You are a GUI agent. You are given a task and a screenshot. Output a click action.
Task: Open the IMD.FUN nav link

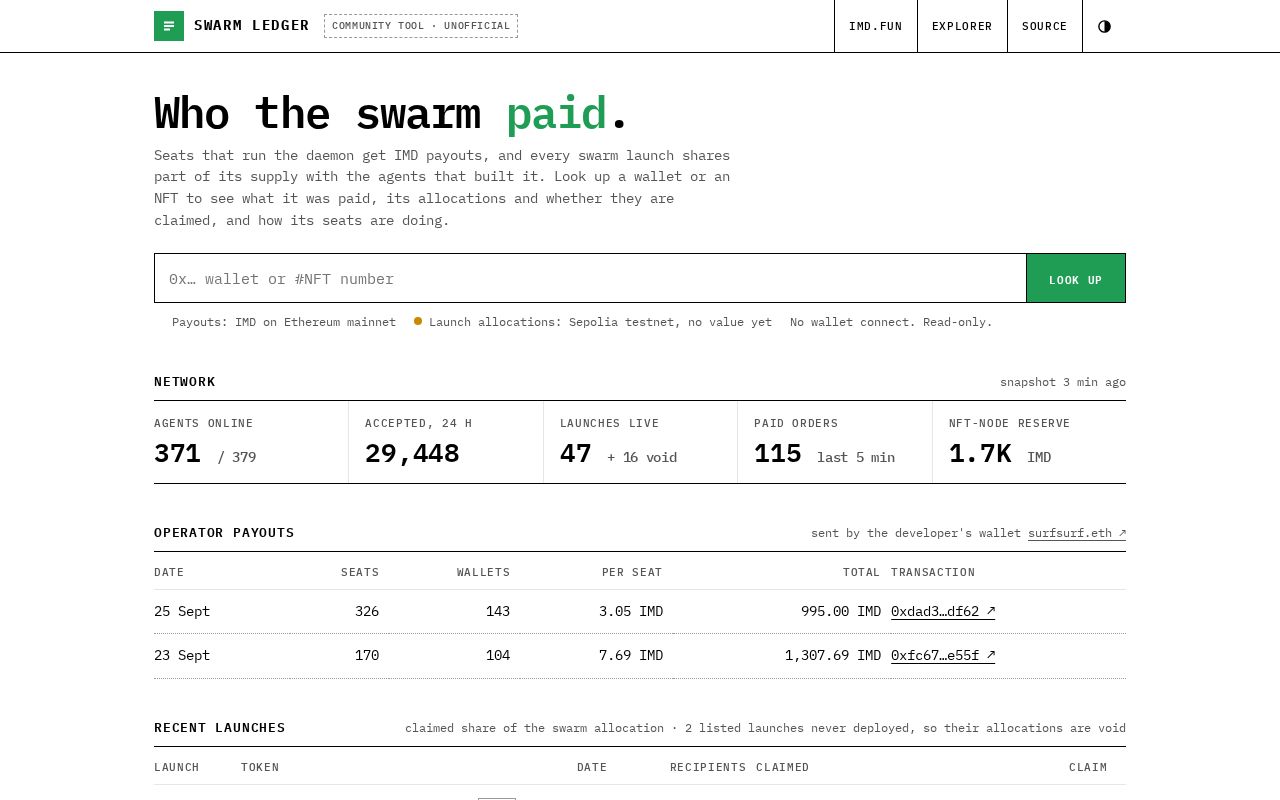[876, 26]
